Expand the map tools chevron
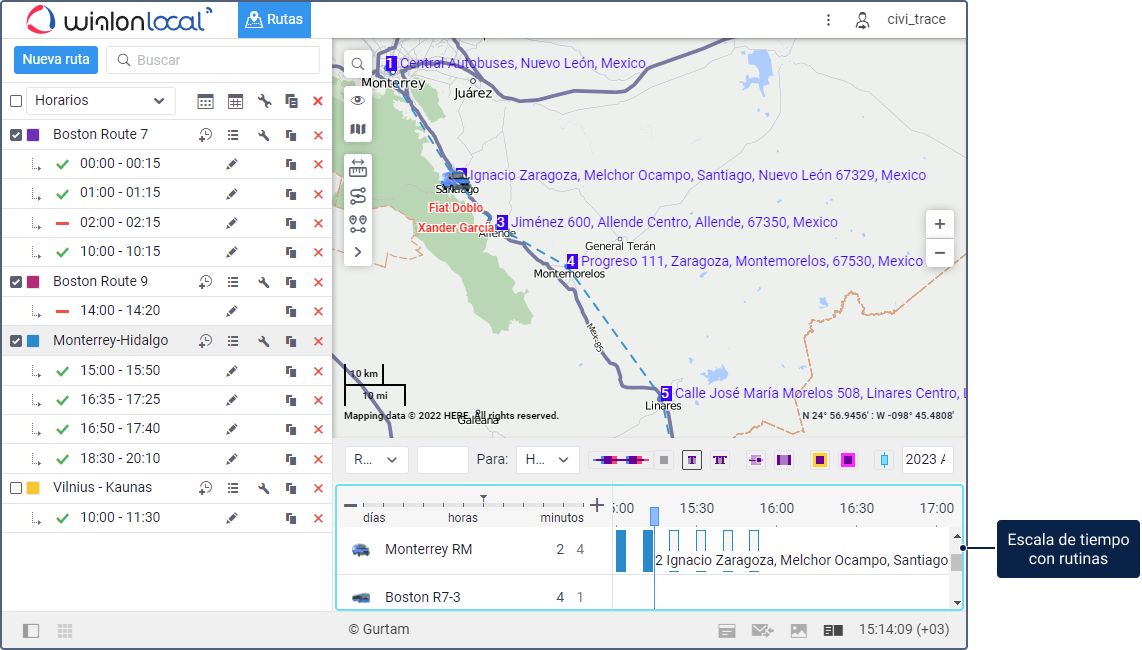 [358, 252]
